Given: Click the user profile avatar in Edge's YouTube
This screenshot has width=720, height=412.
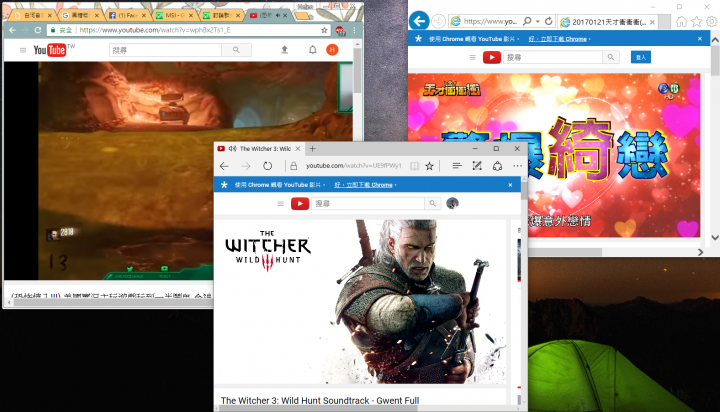Looking at the screenshot, I should click(x=452, y=203).
